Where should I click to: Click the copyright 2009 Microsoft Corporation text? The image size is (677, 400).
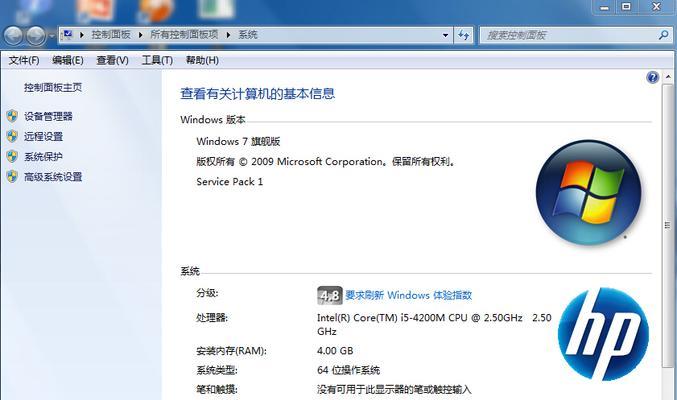tap(326, 162)
